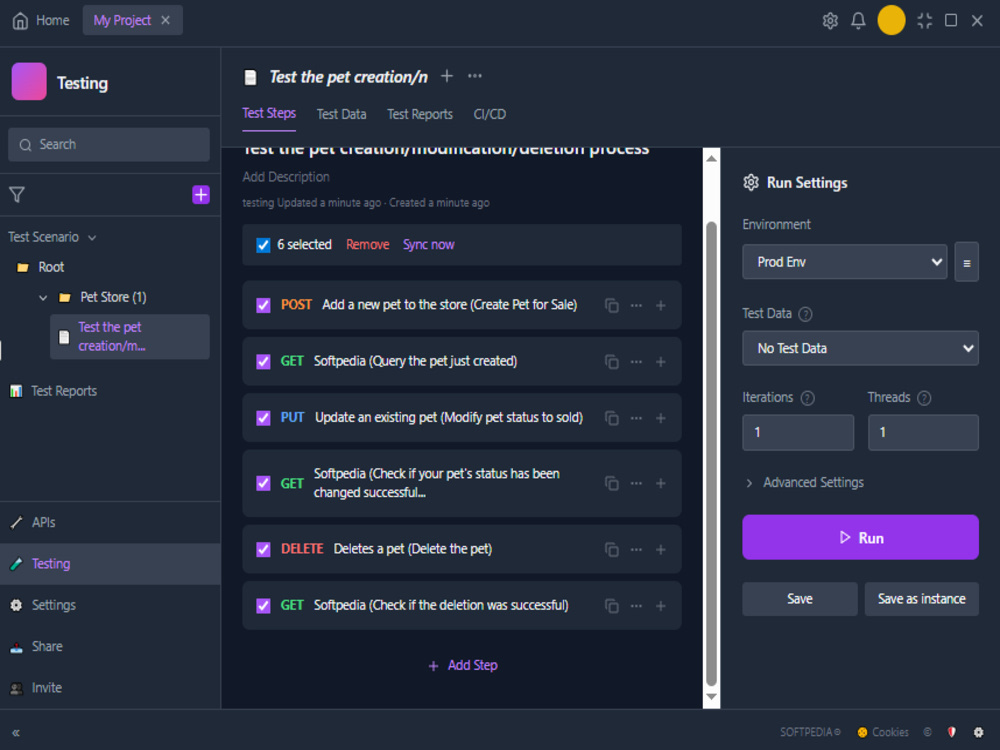Open the yellow user avatar menu
Viewport: 1000px width, 750px height.
pos(891,20)
